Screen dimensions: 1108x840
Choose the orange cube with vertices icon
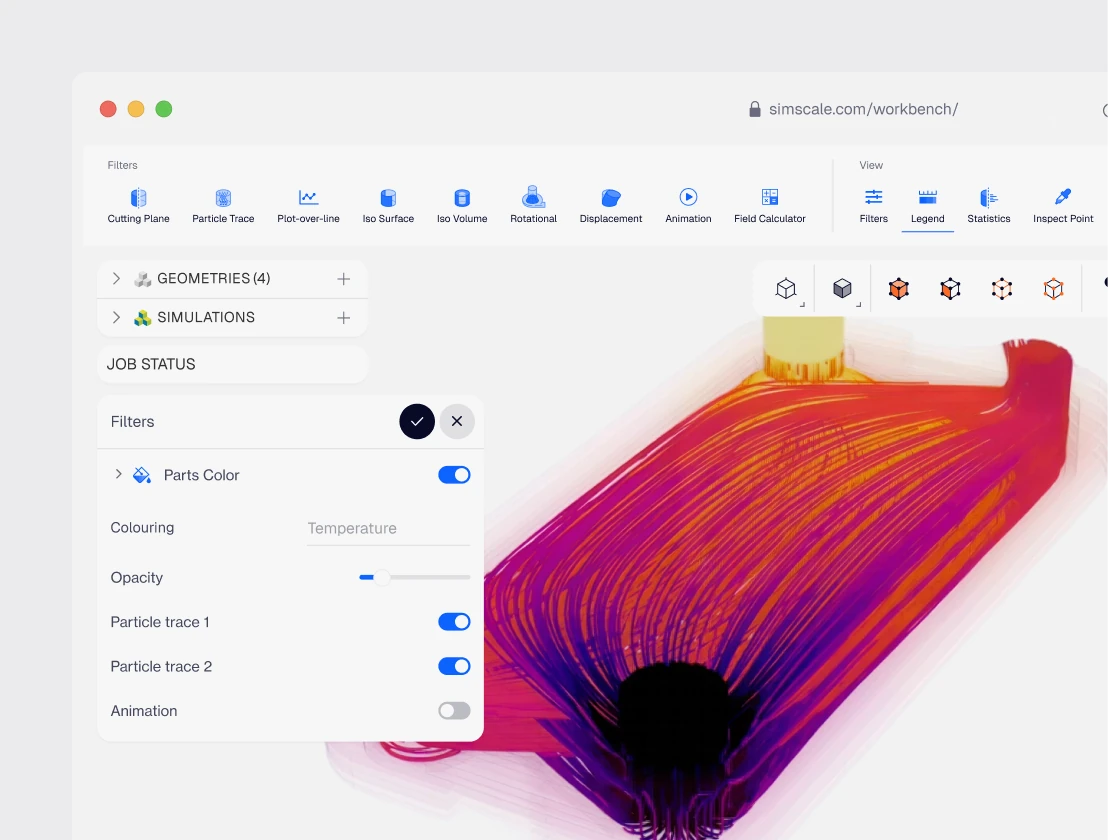[950, 289]
